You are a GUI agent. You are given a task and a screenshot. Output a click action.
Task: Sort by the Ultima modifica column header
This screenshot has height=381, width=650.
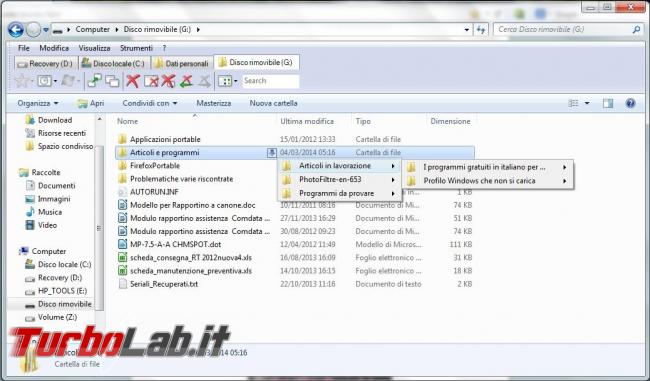(313, 121)
